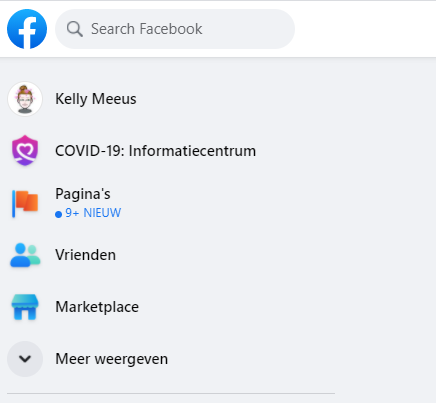Click the Vrienden people icon

tap(25, 255)
